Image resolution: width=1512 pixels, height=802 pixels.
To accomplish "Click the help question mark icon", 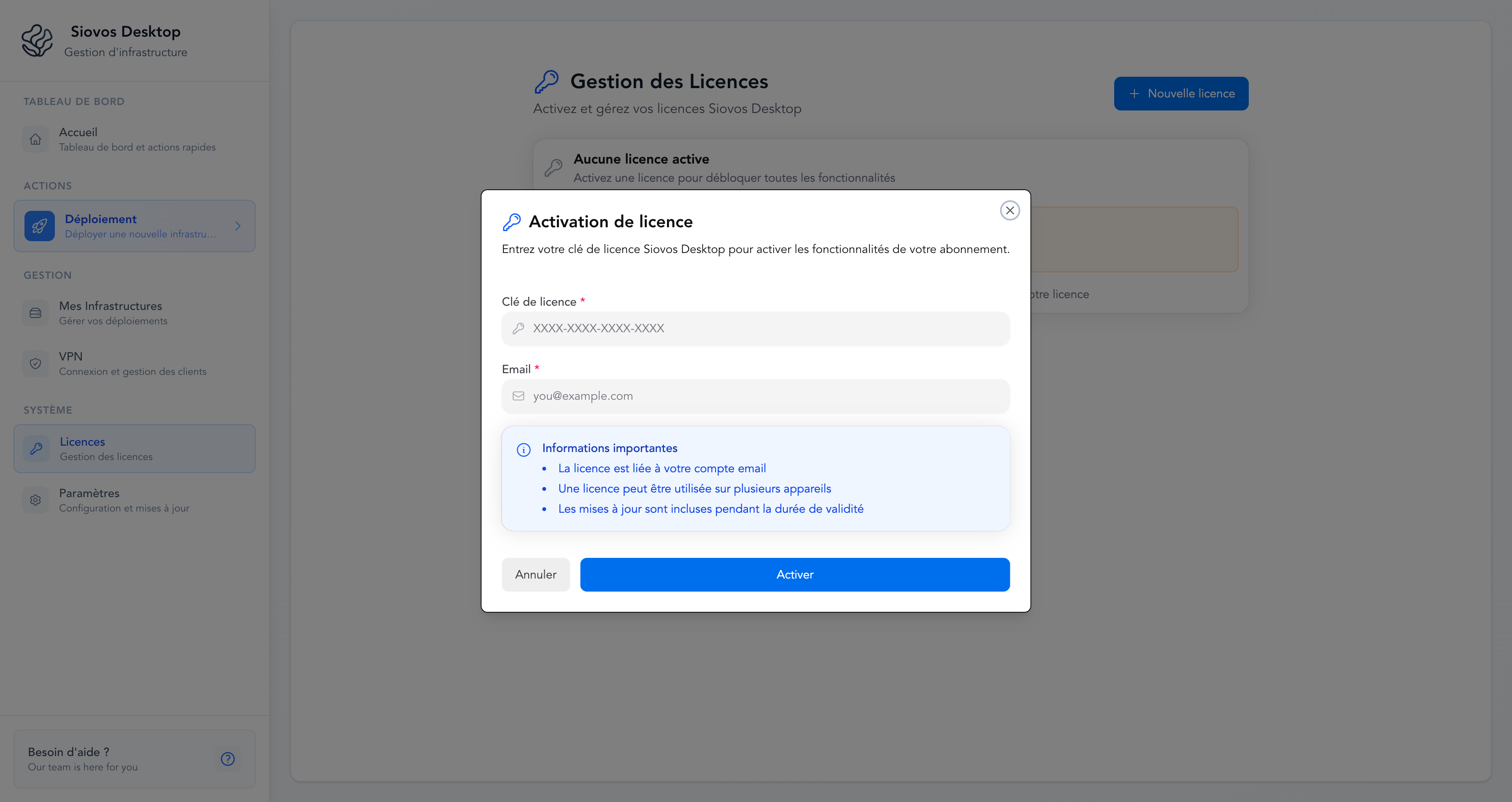I will [228, 759].
